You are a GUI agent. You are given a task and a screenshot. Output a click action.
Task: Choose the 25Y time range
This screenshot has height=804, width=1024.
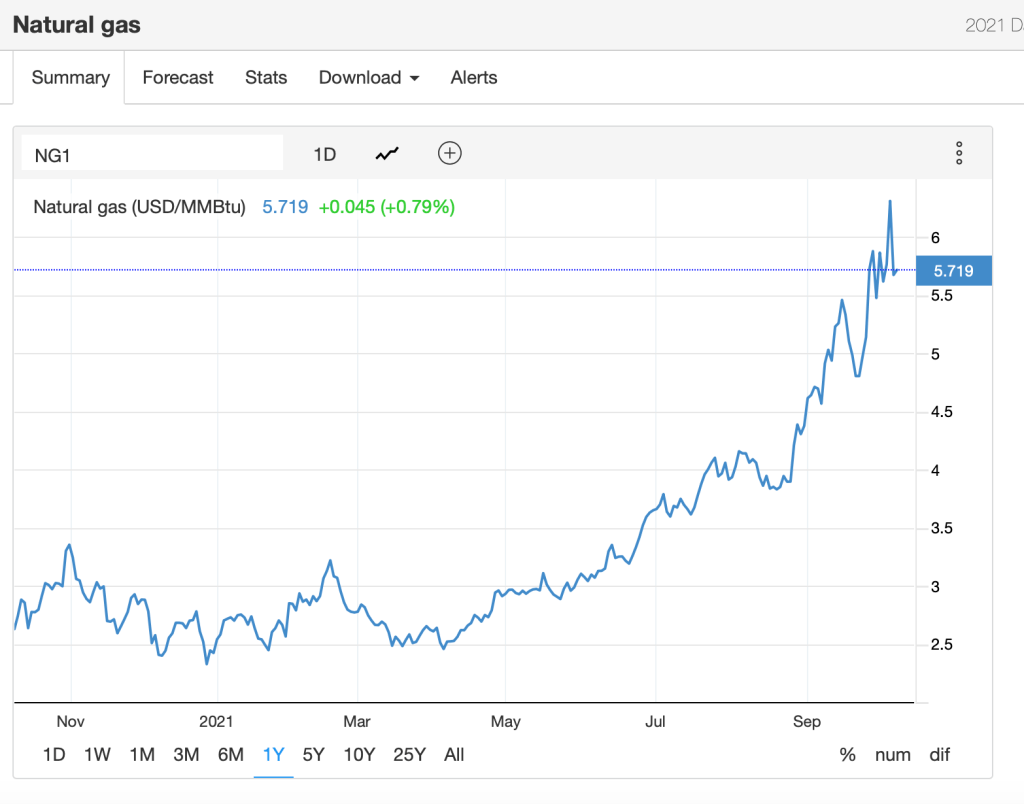[408, 755]
